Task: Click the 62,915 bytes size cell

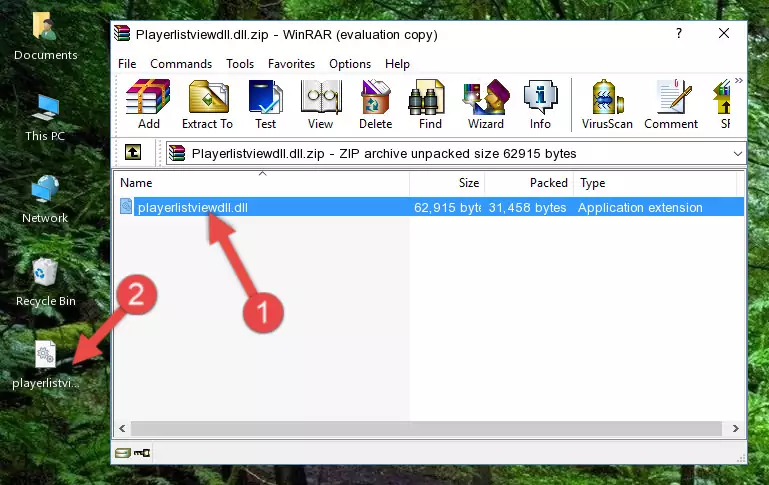Action: 447,207
